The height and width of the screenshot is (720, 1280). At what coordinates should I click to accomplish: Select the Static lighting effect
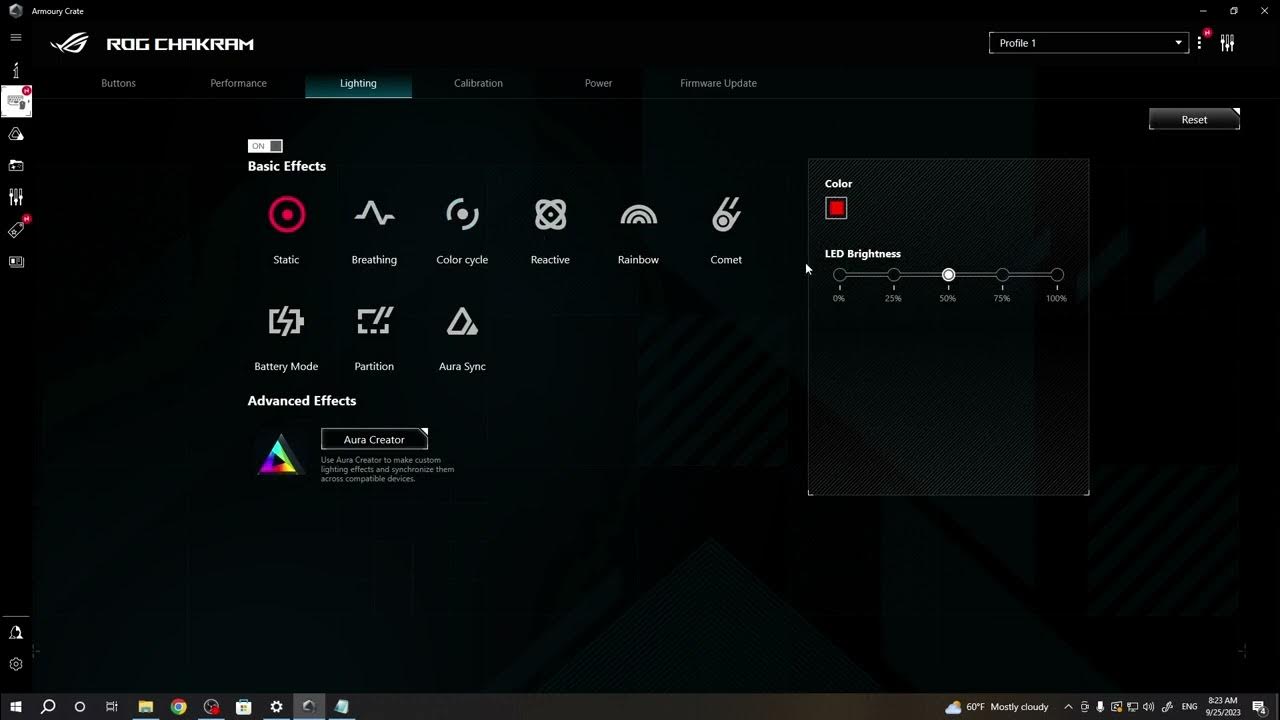286,215
